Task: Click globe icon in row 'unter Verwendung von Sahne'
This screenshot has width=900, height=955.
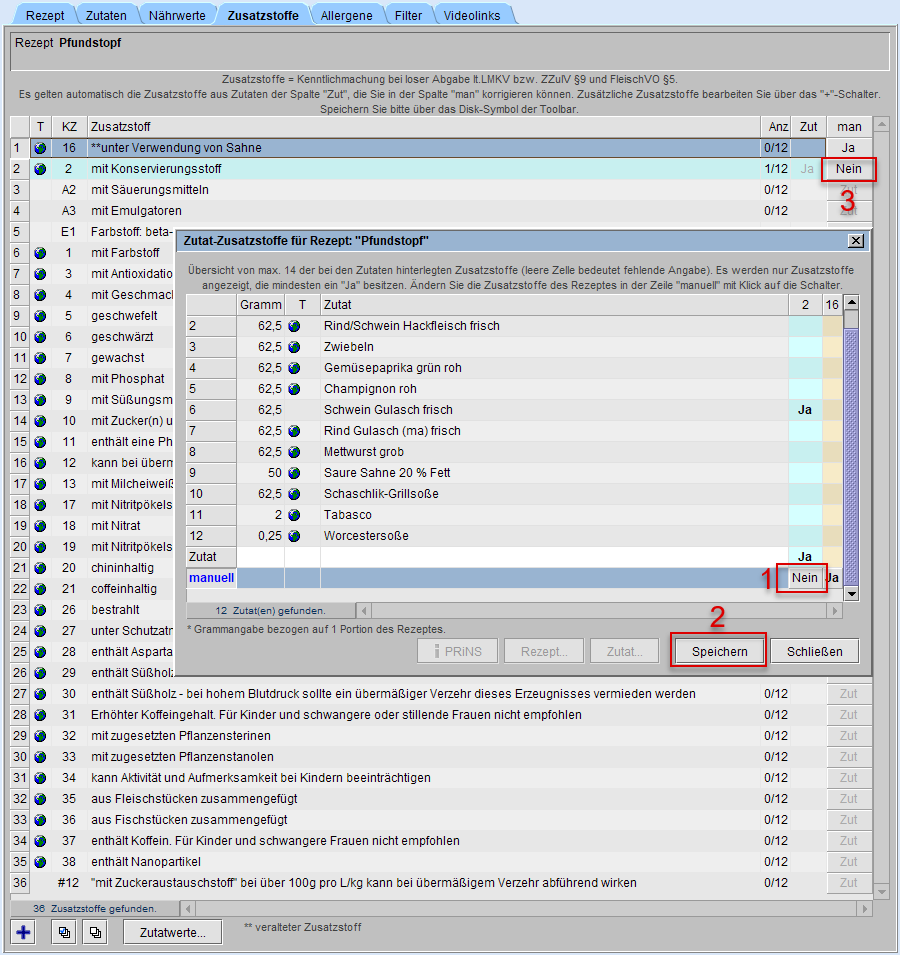Action: [40, 148]
